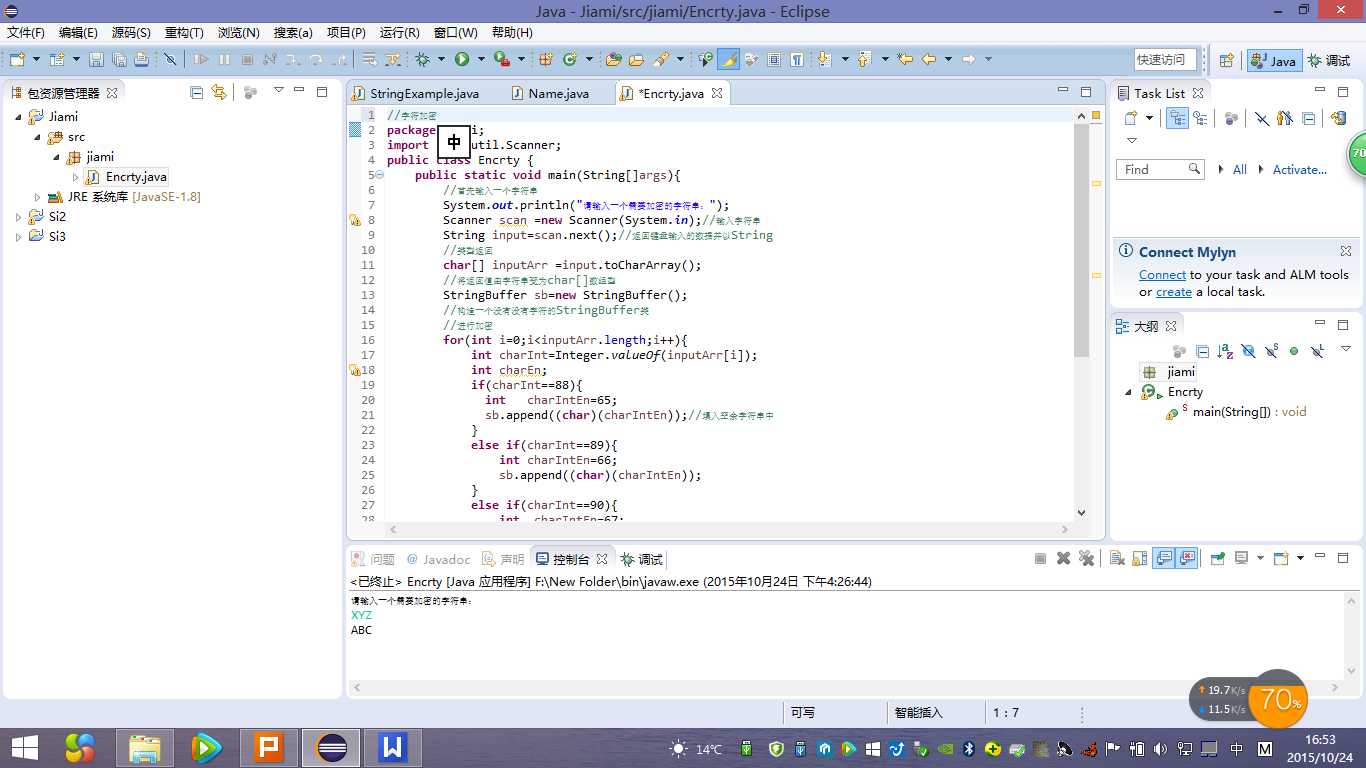Click the Open Type toolbar icon
The width and height of the screenshot is (1366, 768).
(x=614, y=60)
